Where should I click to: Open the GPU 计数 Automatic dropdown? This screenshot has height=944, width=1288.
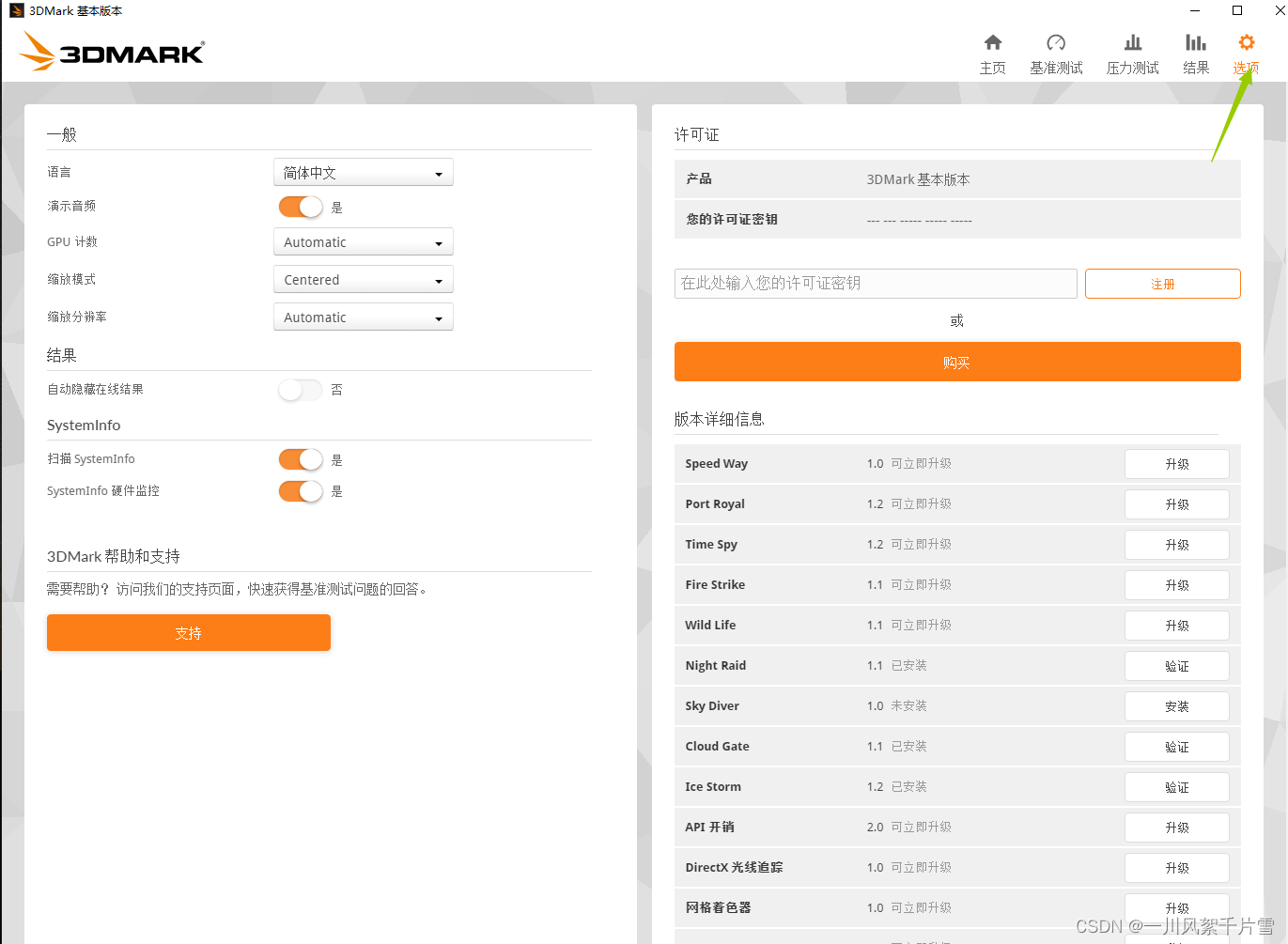(x=364, y=241)
